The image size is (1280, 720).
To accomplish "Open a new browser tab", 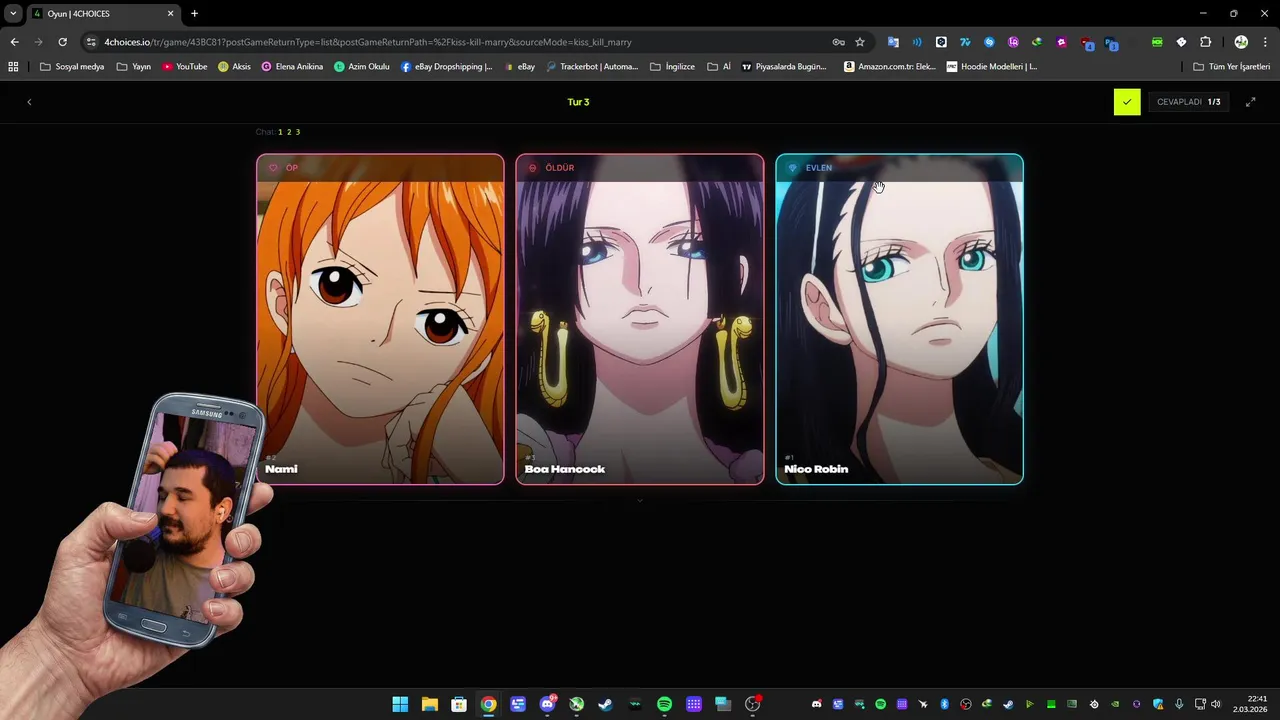I will [194, 14].
